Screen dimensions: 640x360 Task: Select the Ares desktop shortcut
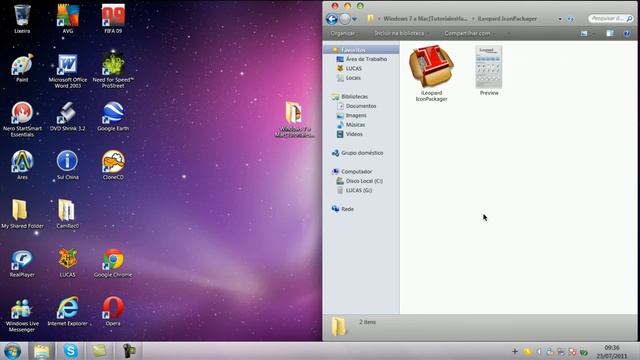(22, 165)
